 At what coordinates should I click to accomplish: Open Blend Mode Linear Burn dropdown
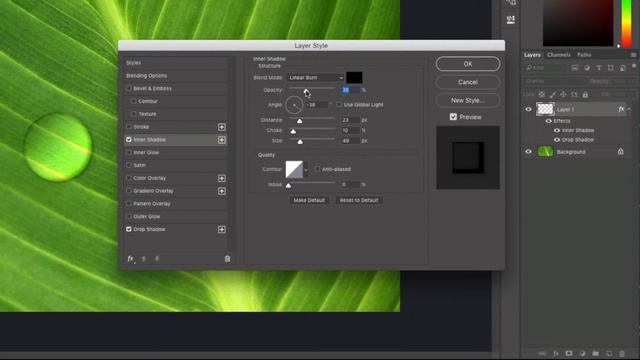click(316, 78)
